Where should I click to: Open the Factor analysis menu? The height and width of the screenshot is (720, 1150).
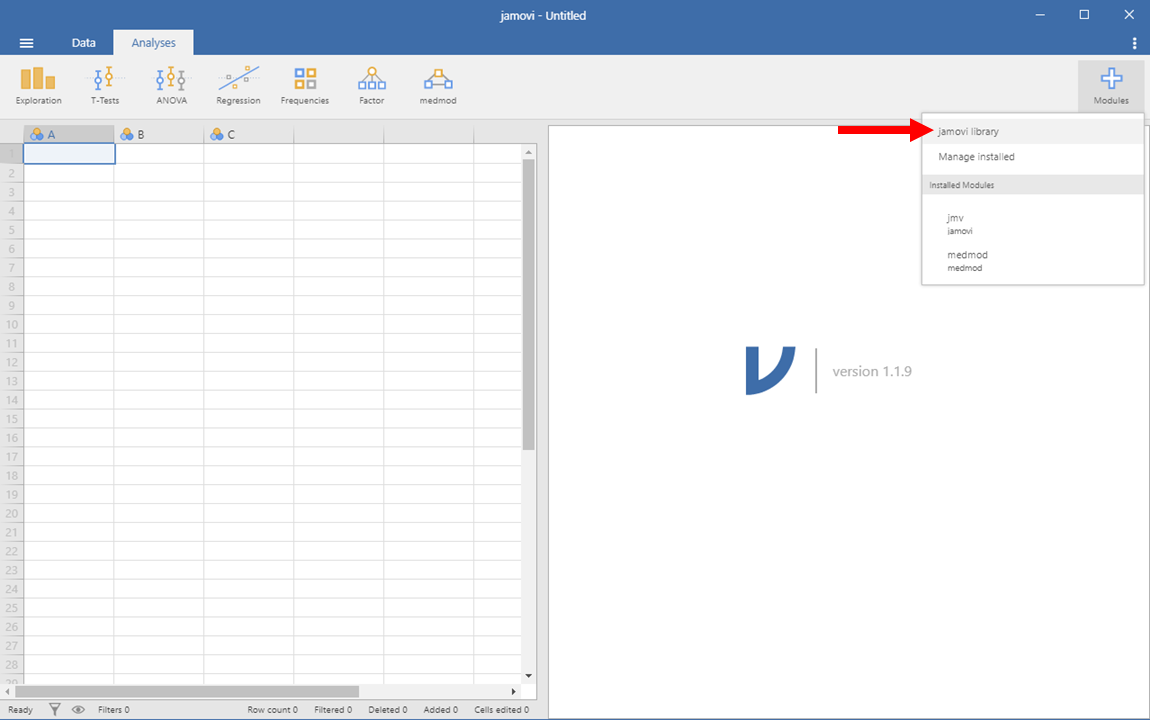371,85
